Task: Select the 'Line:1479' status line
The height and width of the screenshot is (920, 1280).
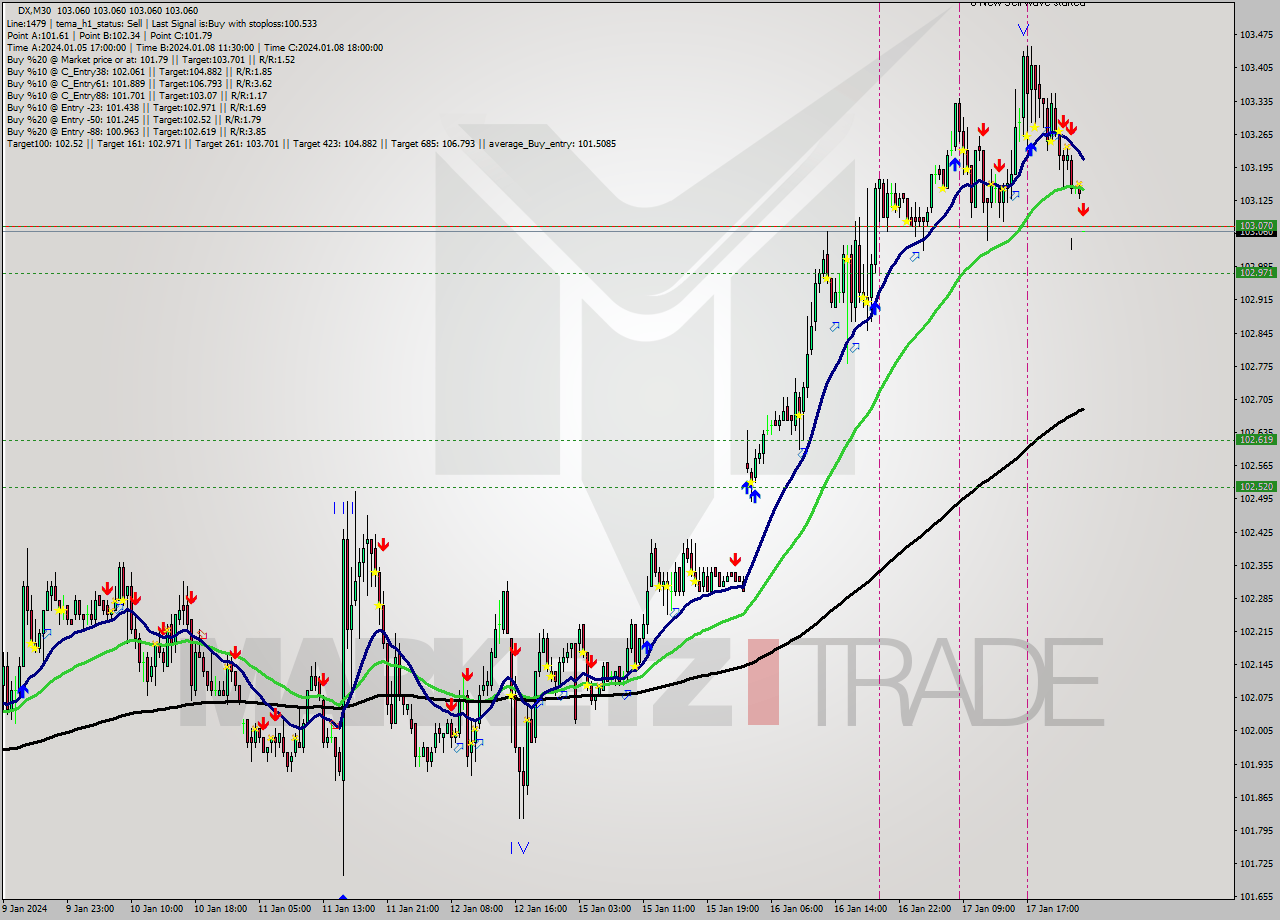Action: coord(162,23)
